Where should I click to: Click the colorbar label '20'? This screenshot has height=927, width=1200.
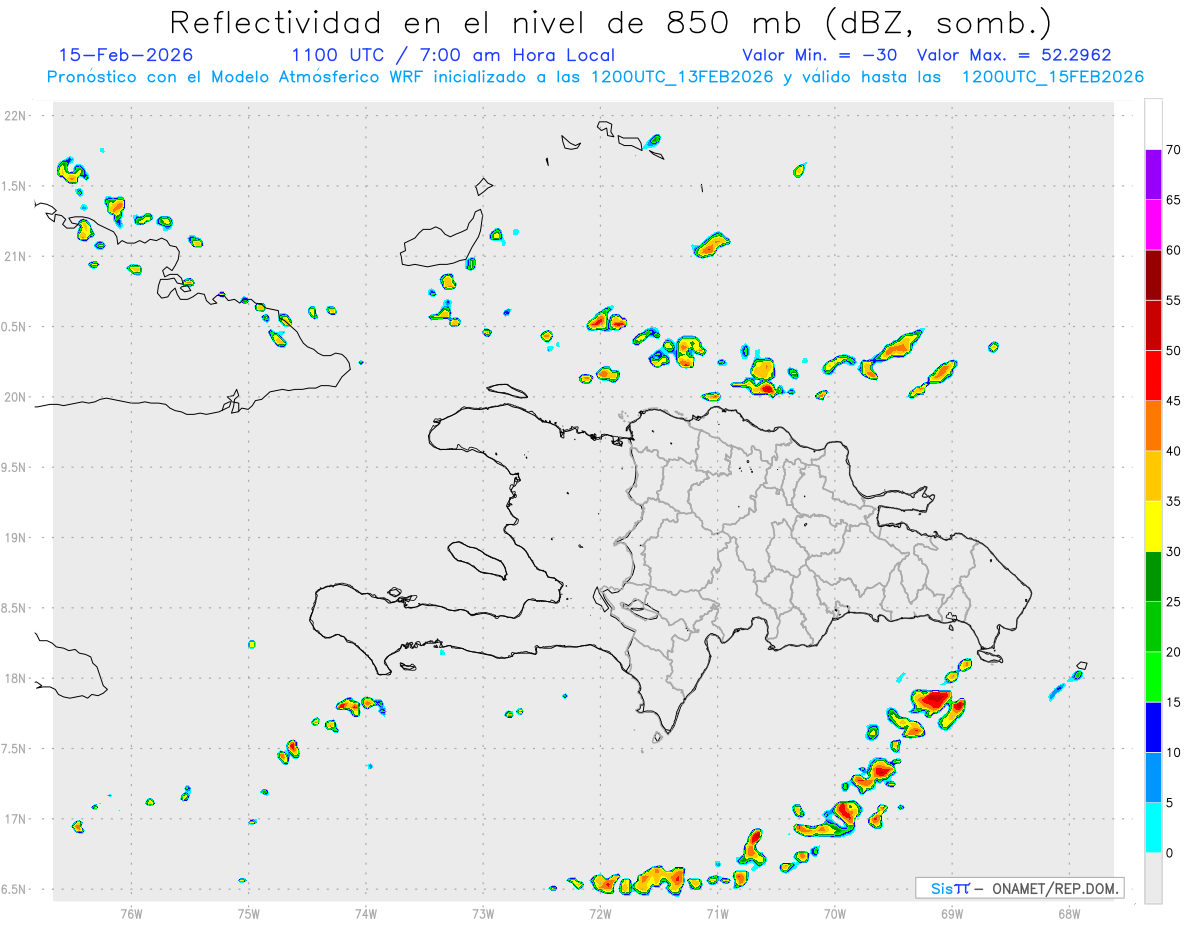[x=1174, y=652]
